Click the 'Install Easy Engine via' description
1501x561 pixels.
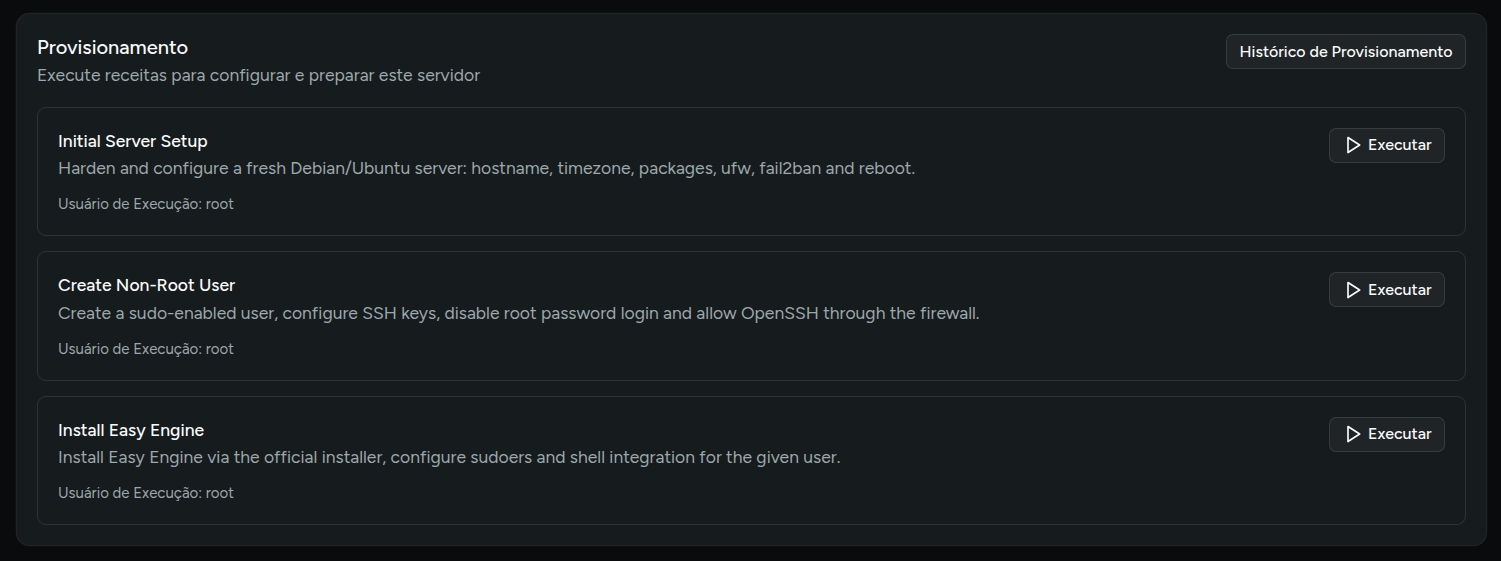pos(448,457)
